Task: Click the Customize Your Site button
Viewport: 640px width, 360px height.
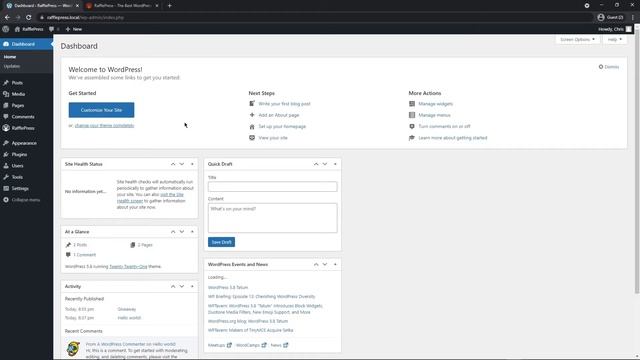Action: 101,110
